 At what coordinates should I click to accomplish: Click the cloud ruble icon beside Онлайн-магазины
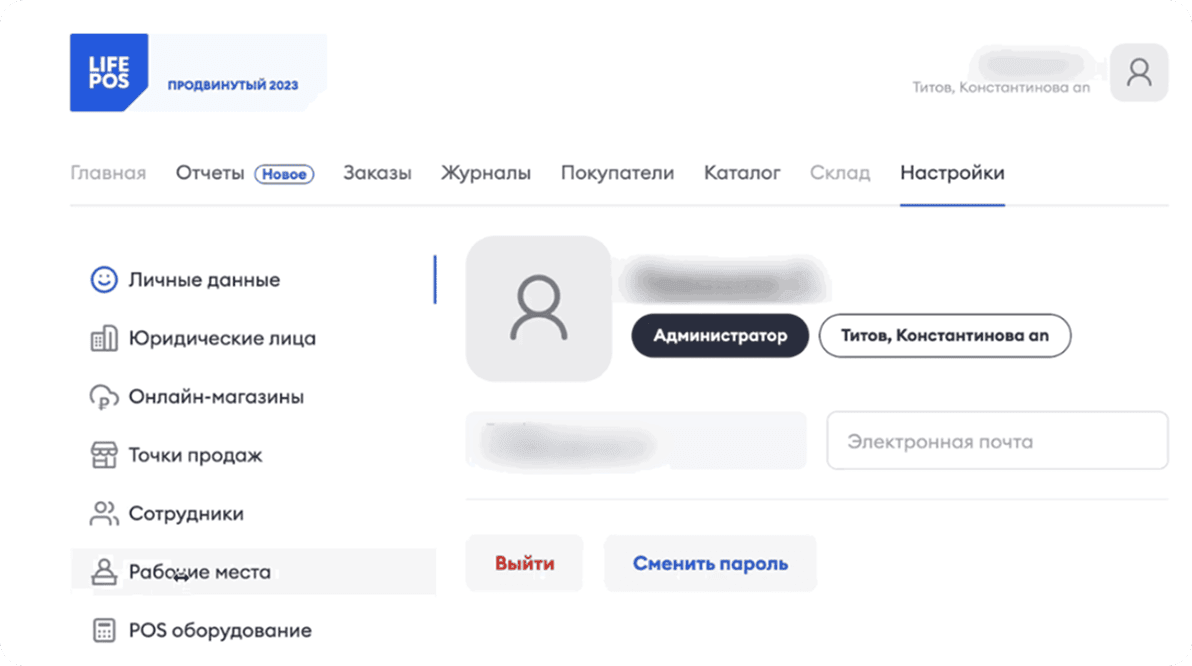coord(104,397)
